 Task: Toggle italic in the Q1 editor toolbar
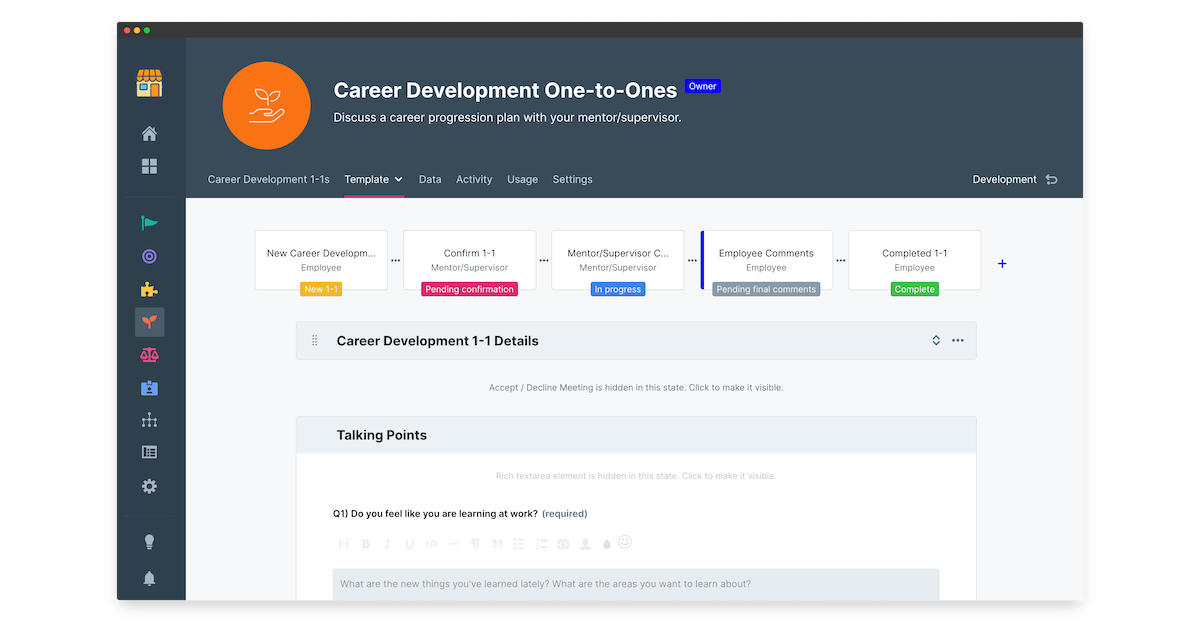click(x=388, y=544)
